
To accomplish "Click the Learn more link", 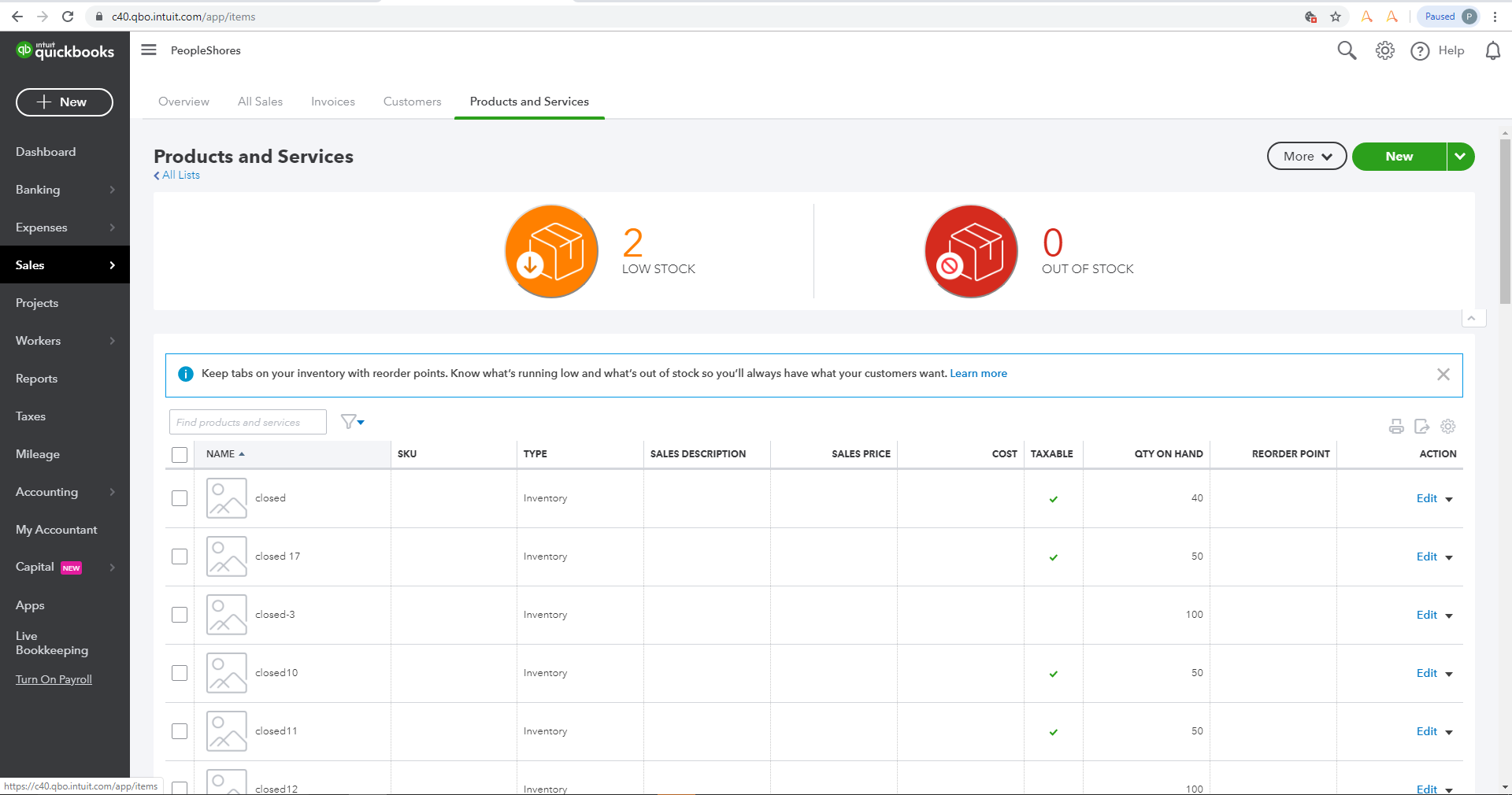I will point(978,374).
